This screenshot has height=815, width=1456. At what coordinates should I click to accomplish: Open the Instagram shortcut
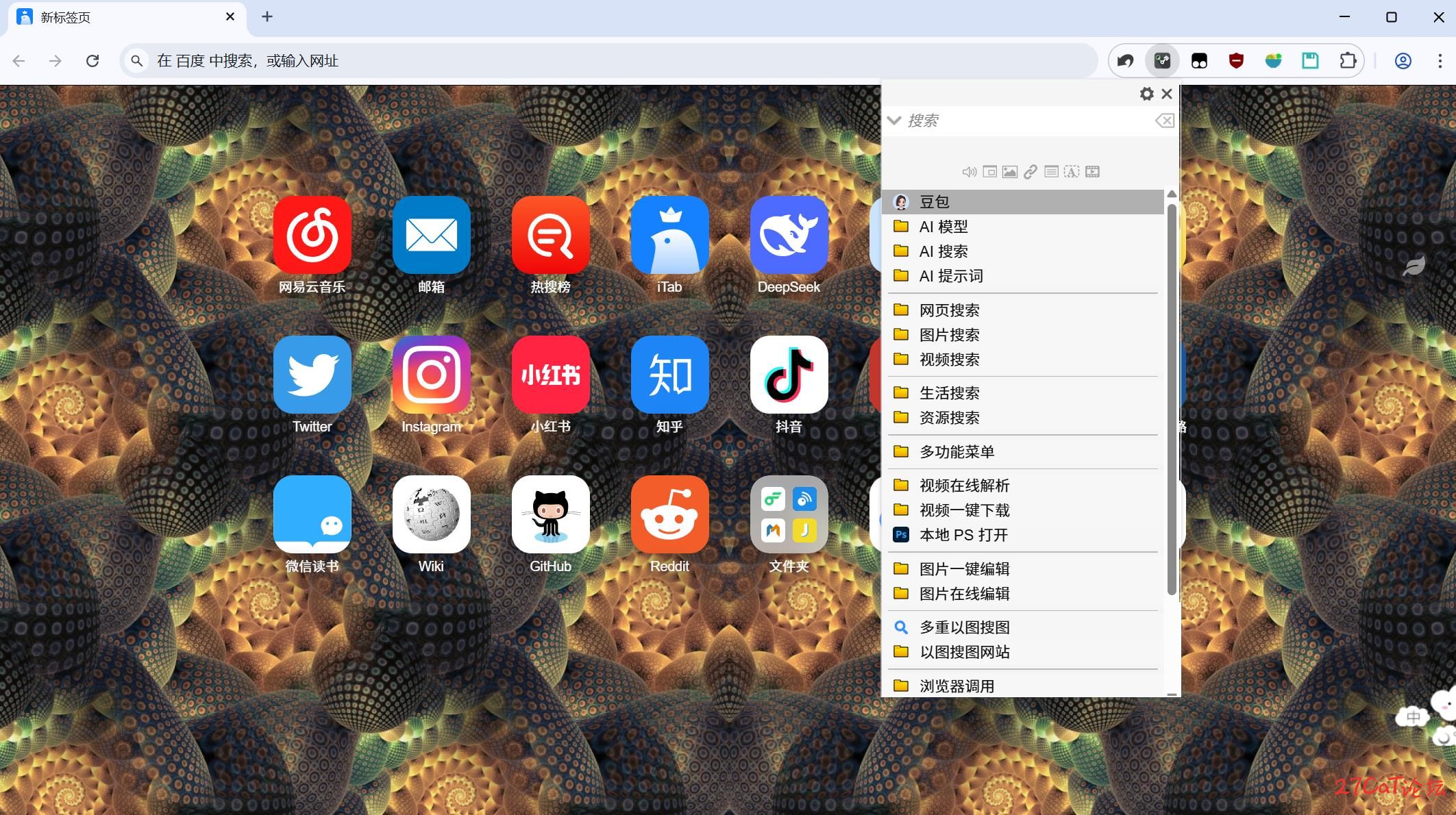click(431, 375)
